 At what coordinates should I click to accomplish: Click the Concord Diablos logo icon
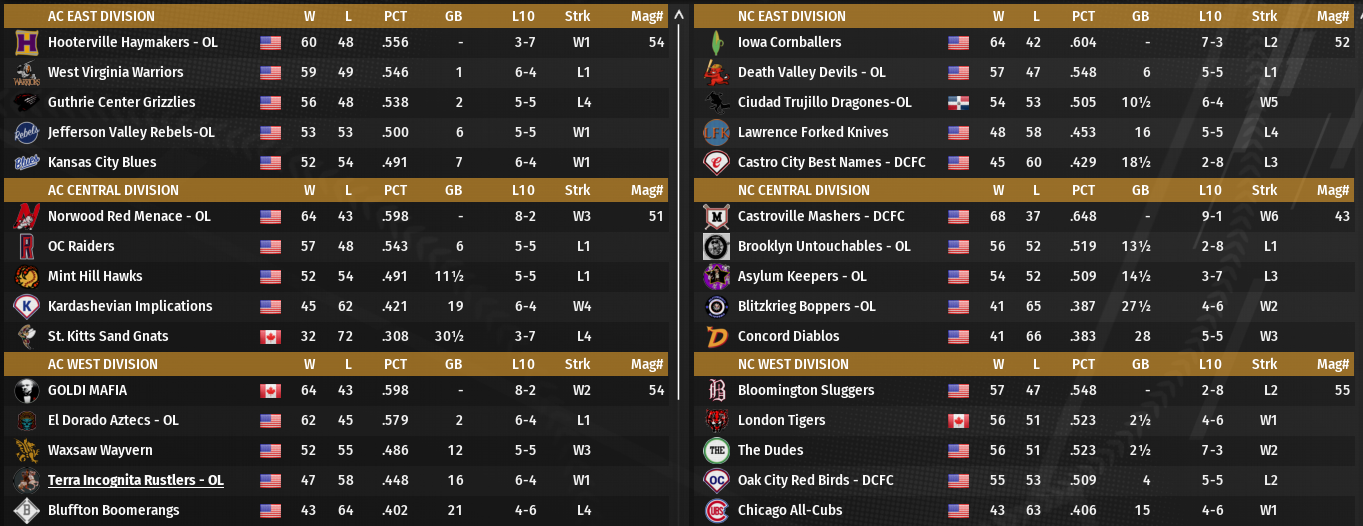pyautogui.click(x=715, y=337)
